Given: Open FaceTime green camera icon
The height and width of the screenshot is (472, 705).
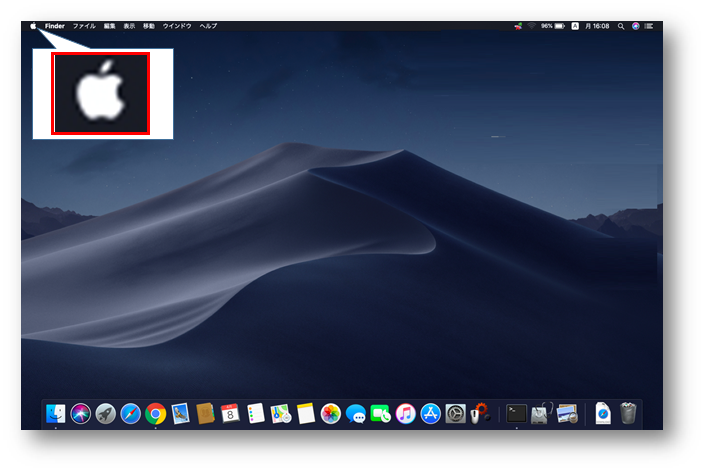Looking at the screenshot, I should pyautogui.click(x=380, y=414).
